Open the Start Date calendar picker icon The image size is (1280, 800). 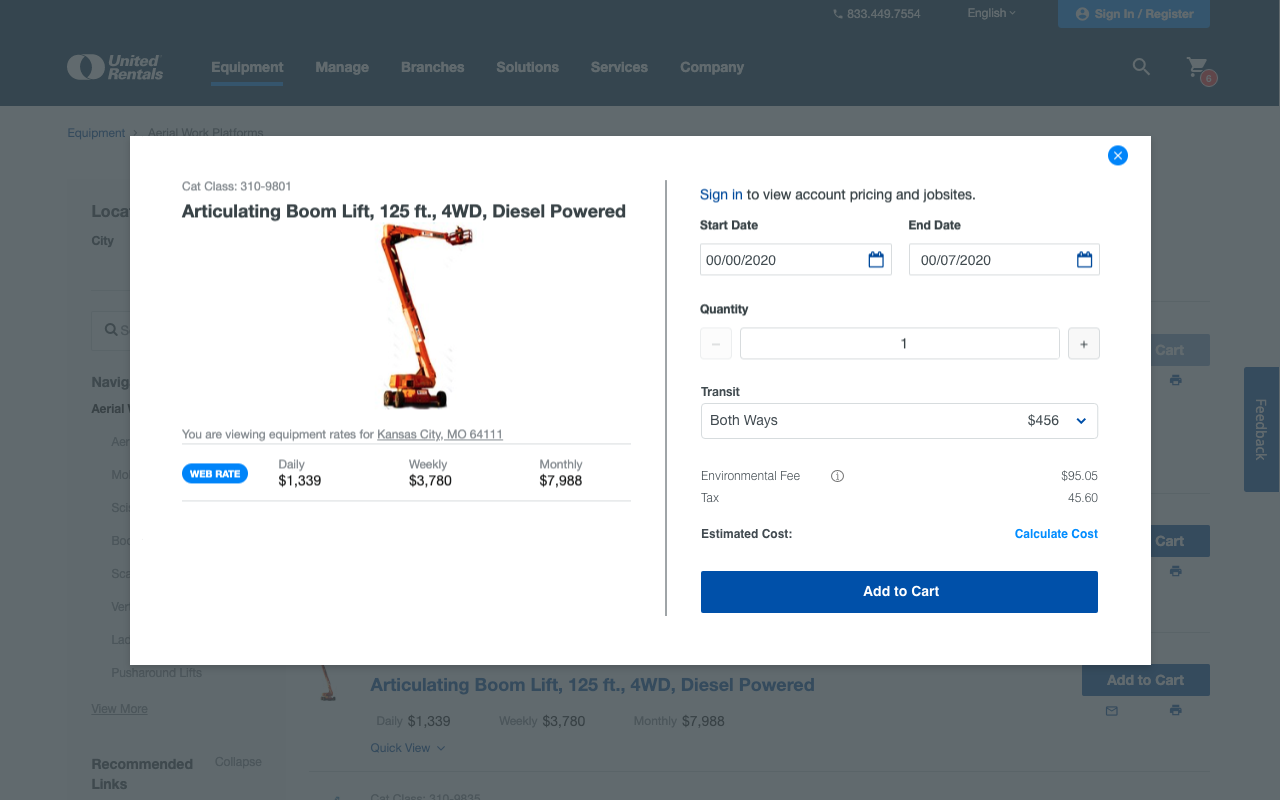tap(876, 260)
